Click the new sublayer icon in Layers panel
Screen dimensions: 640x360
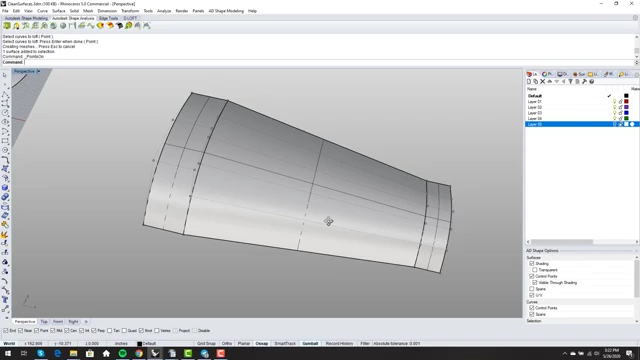[x=536, y=82]
